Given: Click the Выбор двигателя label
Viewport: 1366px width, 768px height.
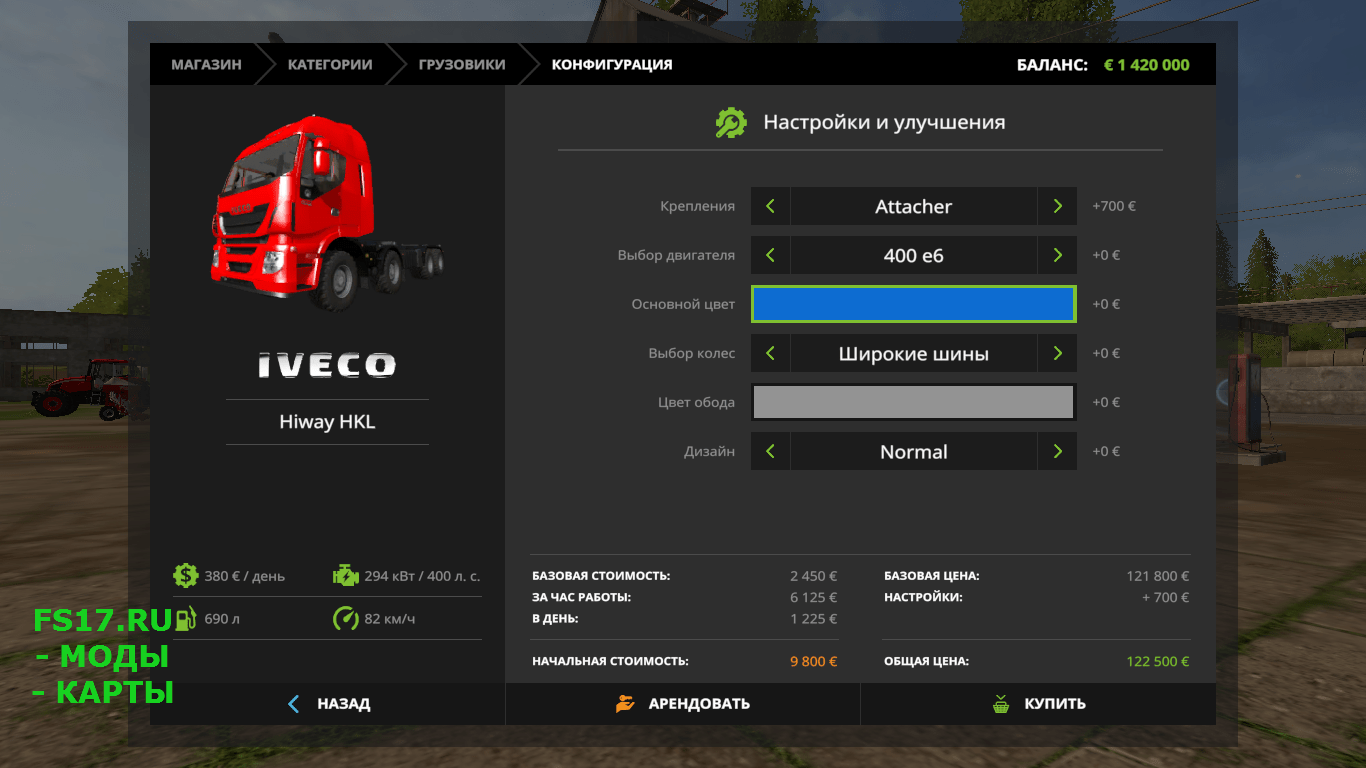Looking at the screenshot, I should click(676, 255).
